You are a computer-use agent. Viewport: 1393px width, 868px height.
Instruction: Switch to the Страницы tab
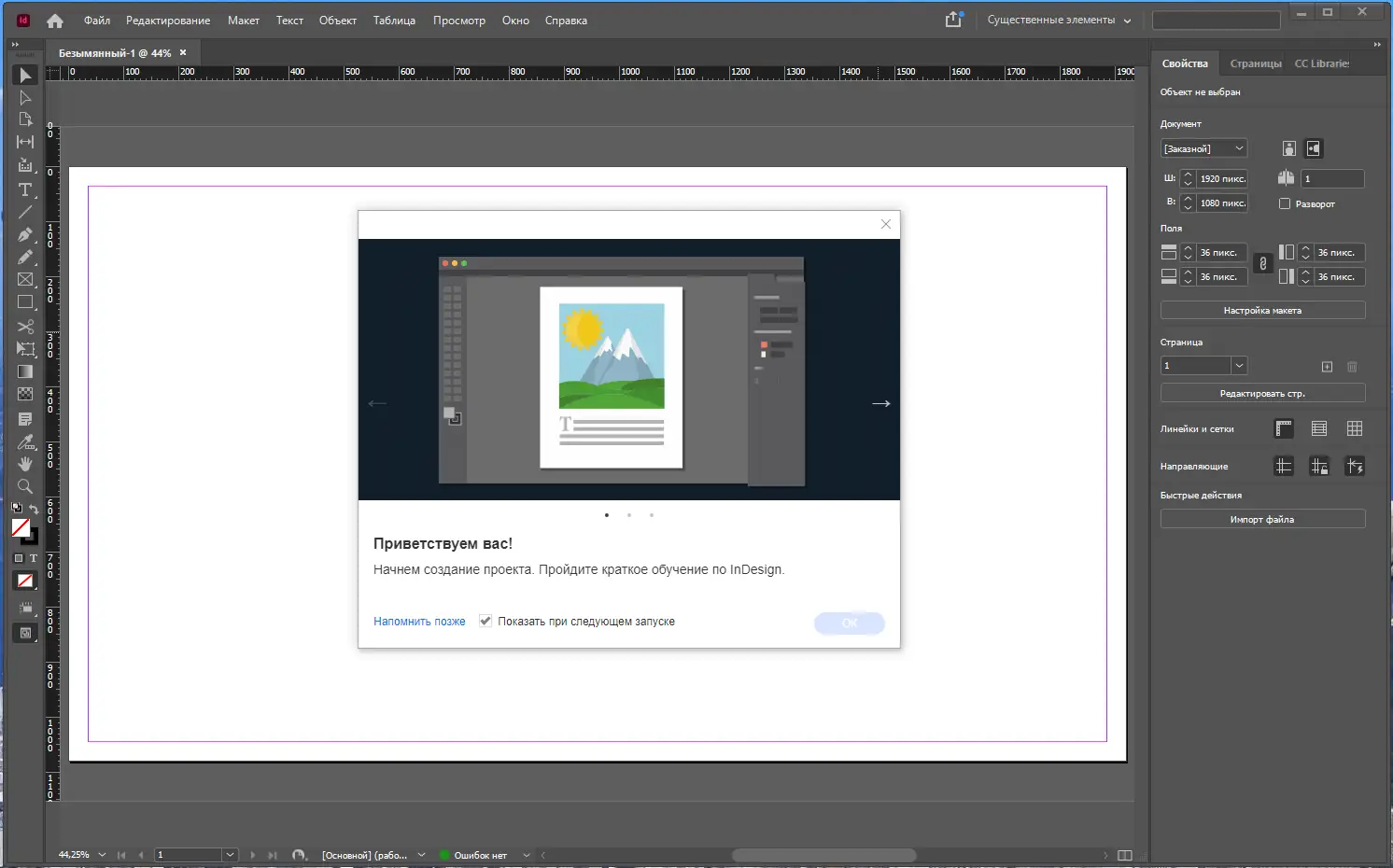pyautogui.click(x=1255, y=63)
